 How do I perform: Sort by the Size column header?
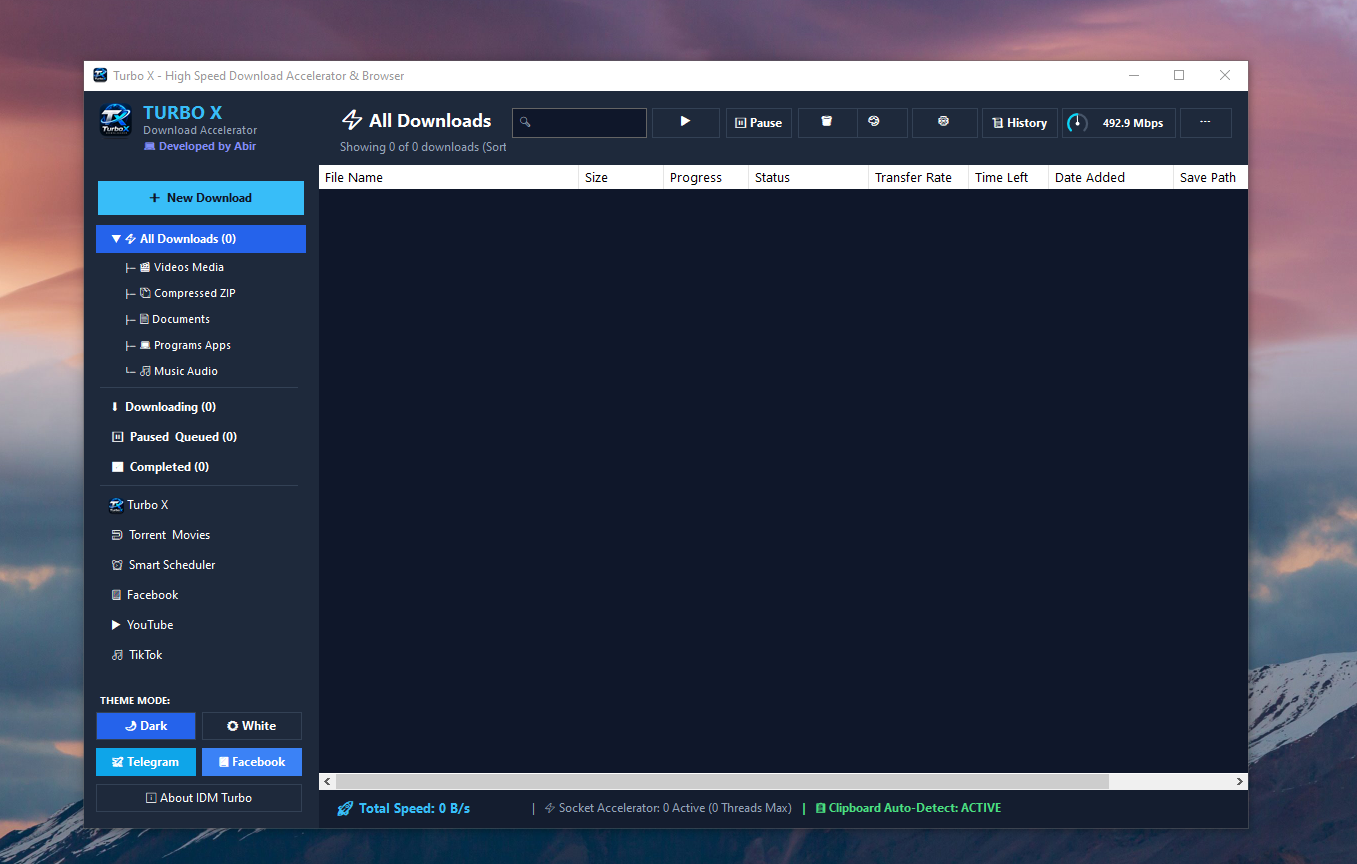tap(621, 177)
